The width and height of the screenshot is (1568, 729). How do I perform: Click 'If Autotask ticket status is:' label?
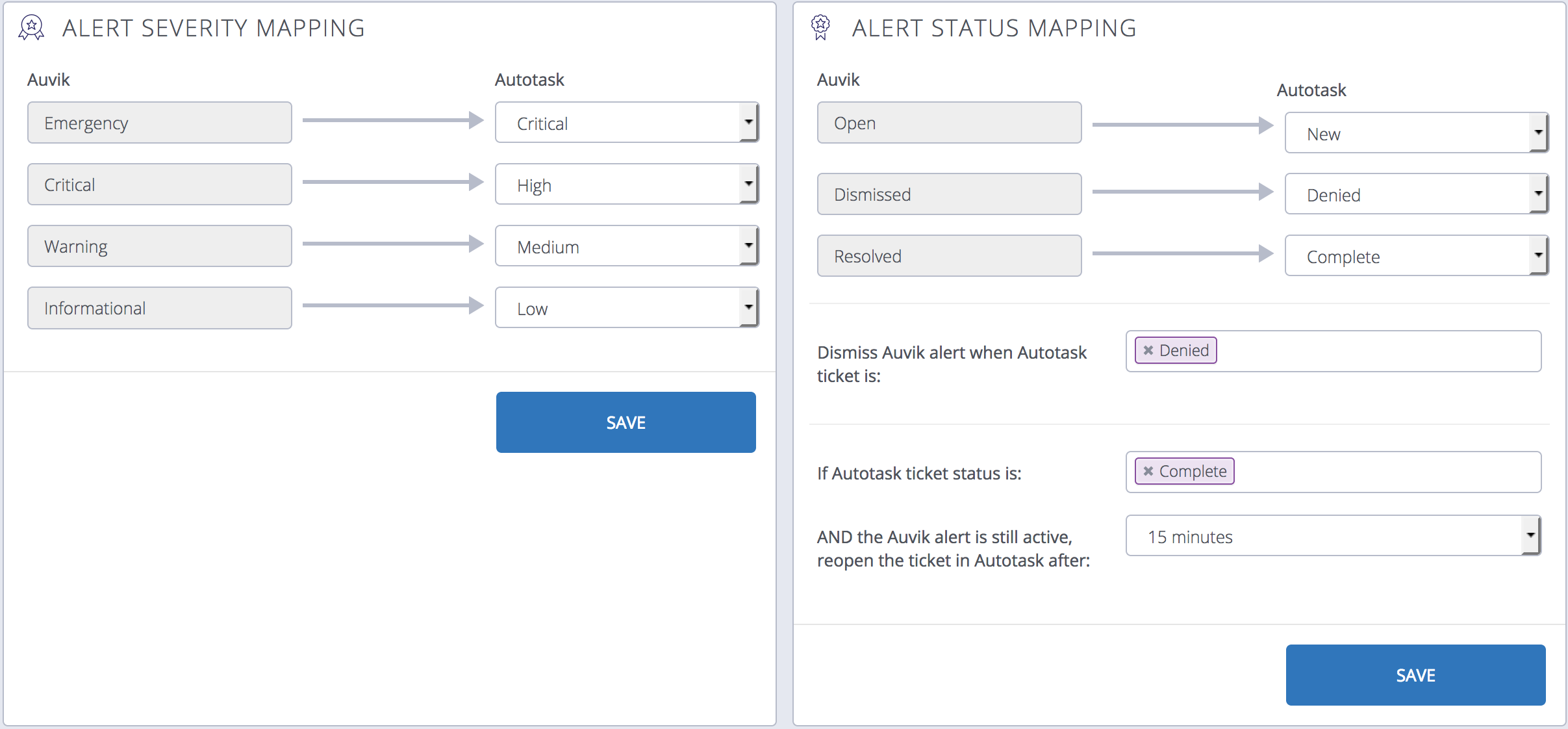pyautogui.click(x=919, y=473)
